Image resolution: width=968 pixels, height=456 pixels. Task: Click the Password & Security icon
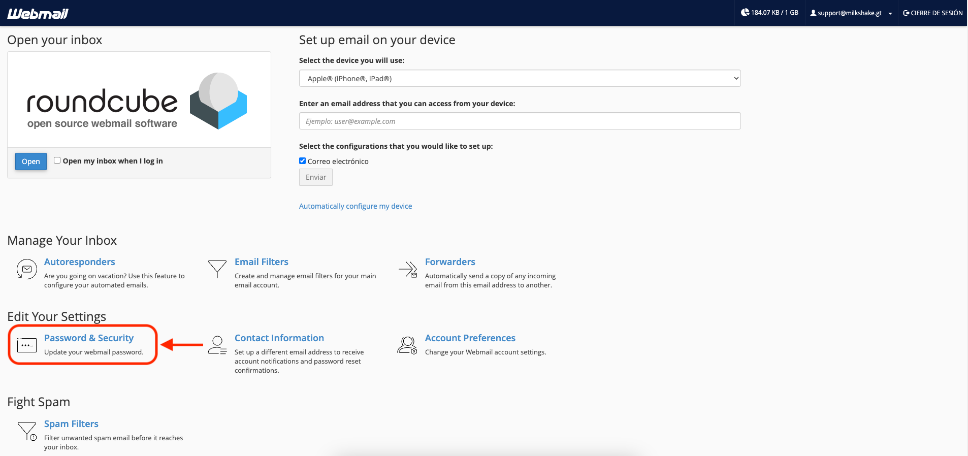pyautogui.click(x=27, y=346)
